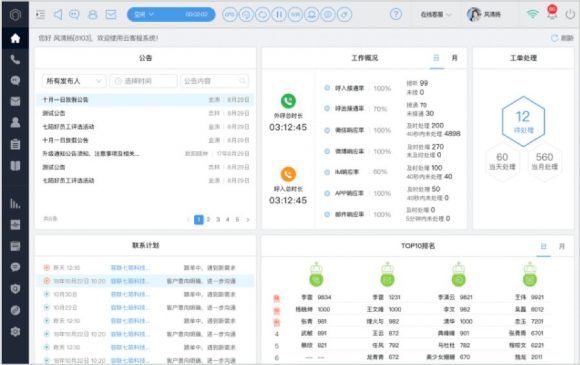The image size is (580, 365).
Task: Click the notification bell with red badge
Action: (x=552, y=13)
